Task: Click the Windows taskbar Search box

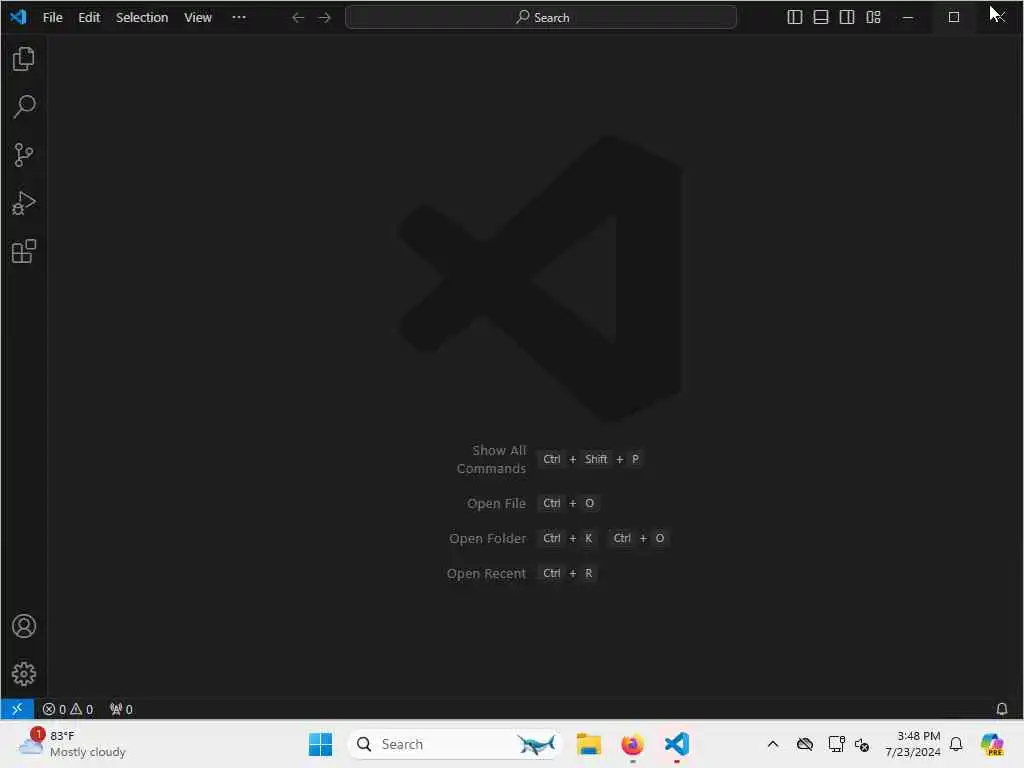Action: tap(455, 744)
